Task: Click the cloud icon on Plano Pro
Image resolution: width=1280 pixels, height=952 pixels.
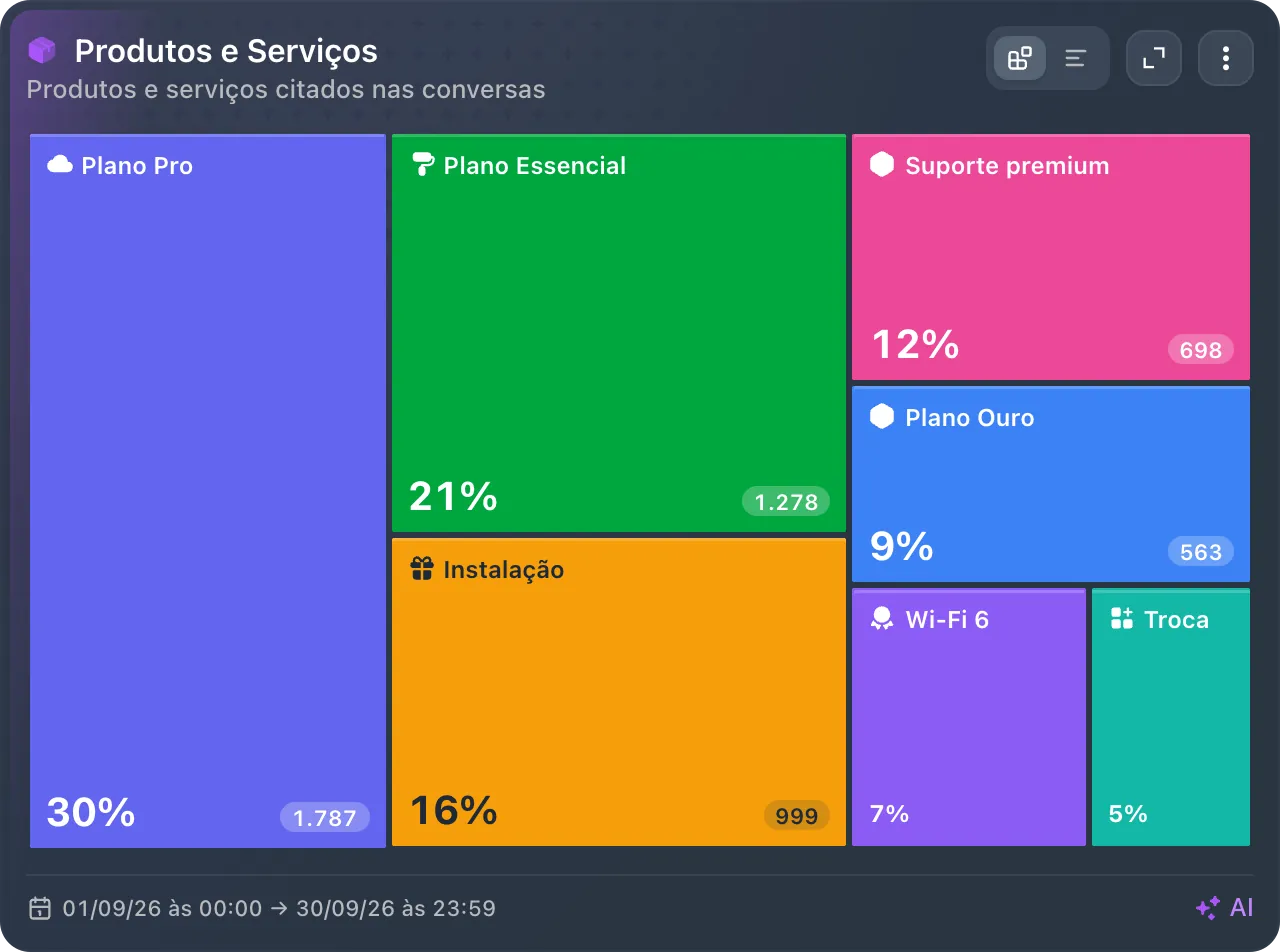Action: click(60, 165)
